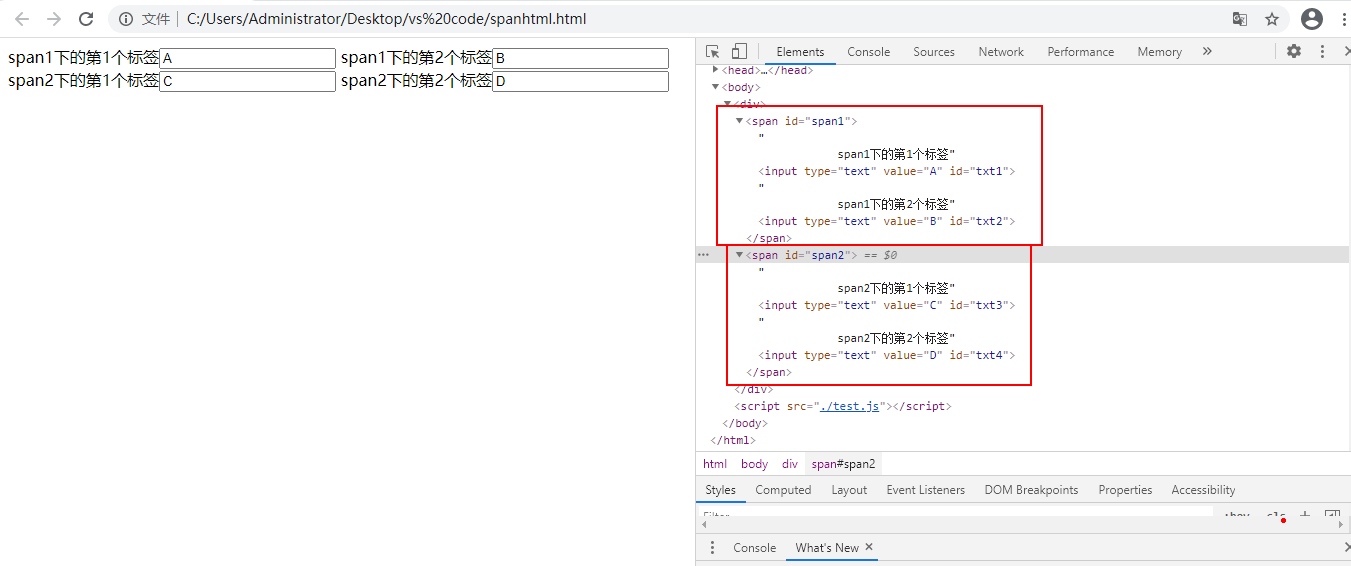Switch to the Elements tab
Viewport: 1351px width, 566px height.
[800, 52]
